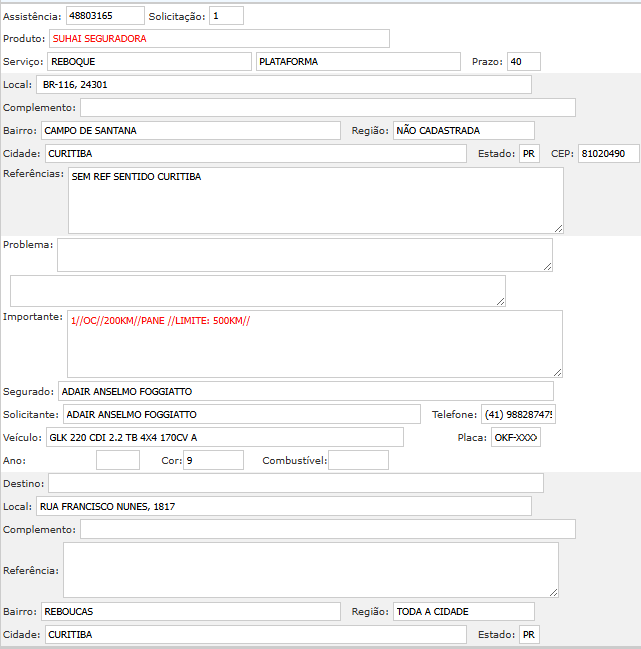Select the Prazo field showing 40
The image size is (641, 649).
[523, 62]
